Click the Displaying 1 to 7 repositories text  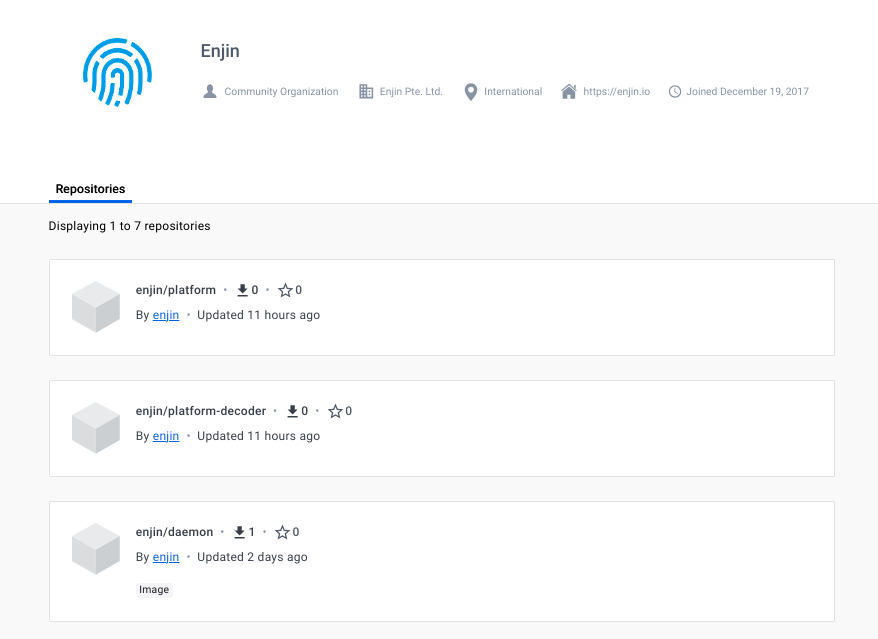(x=129, y=226)
